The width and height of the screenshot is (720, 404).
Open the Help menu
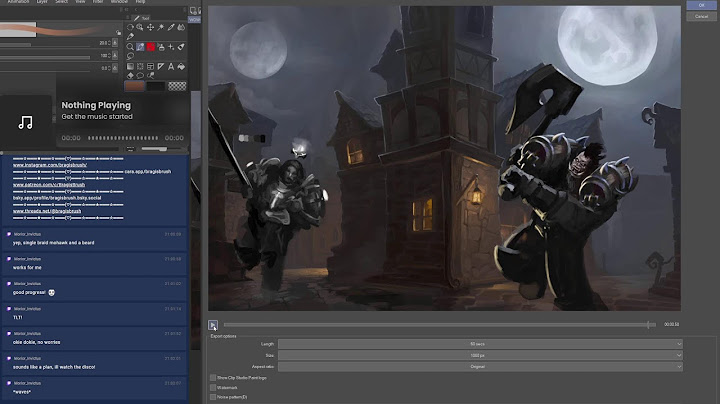(x=140, y=2)
